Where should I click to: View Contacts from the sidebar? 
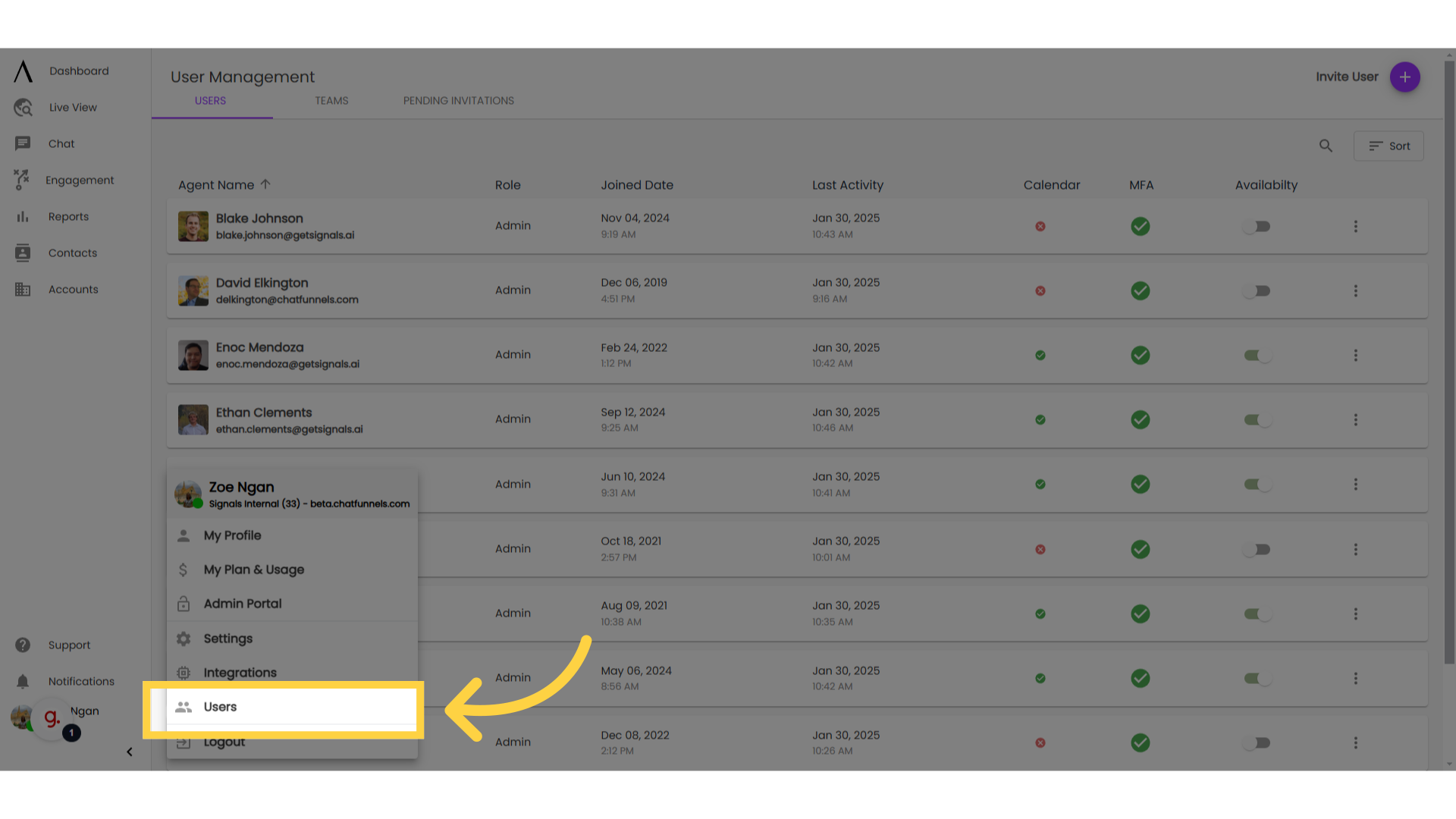[x=72, y=253]
